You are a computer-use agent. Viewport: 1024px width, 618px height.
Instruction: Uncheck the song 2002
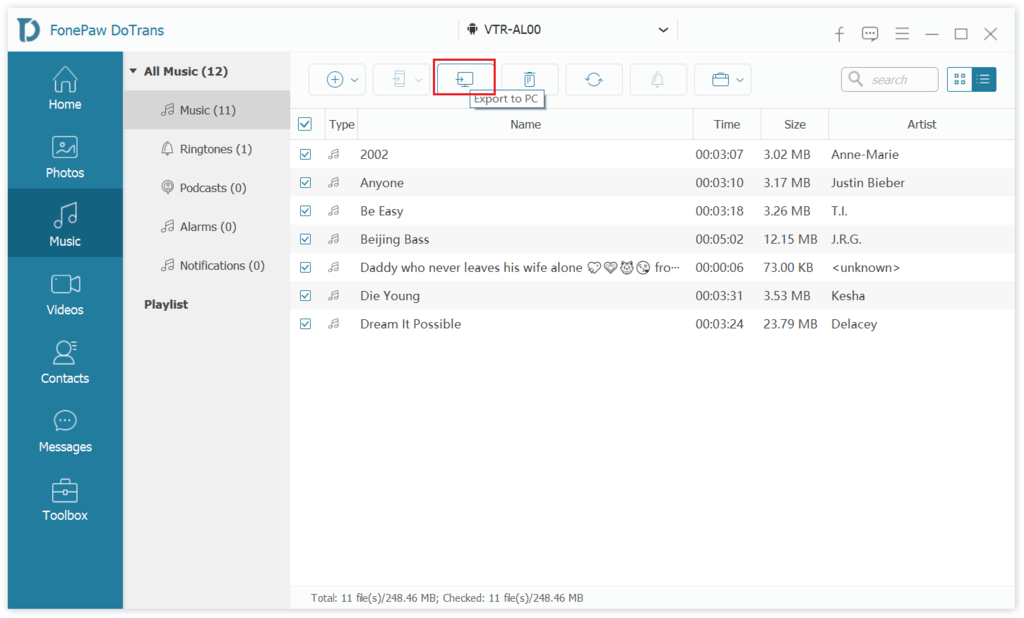point(305,154)
